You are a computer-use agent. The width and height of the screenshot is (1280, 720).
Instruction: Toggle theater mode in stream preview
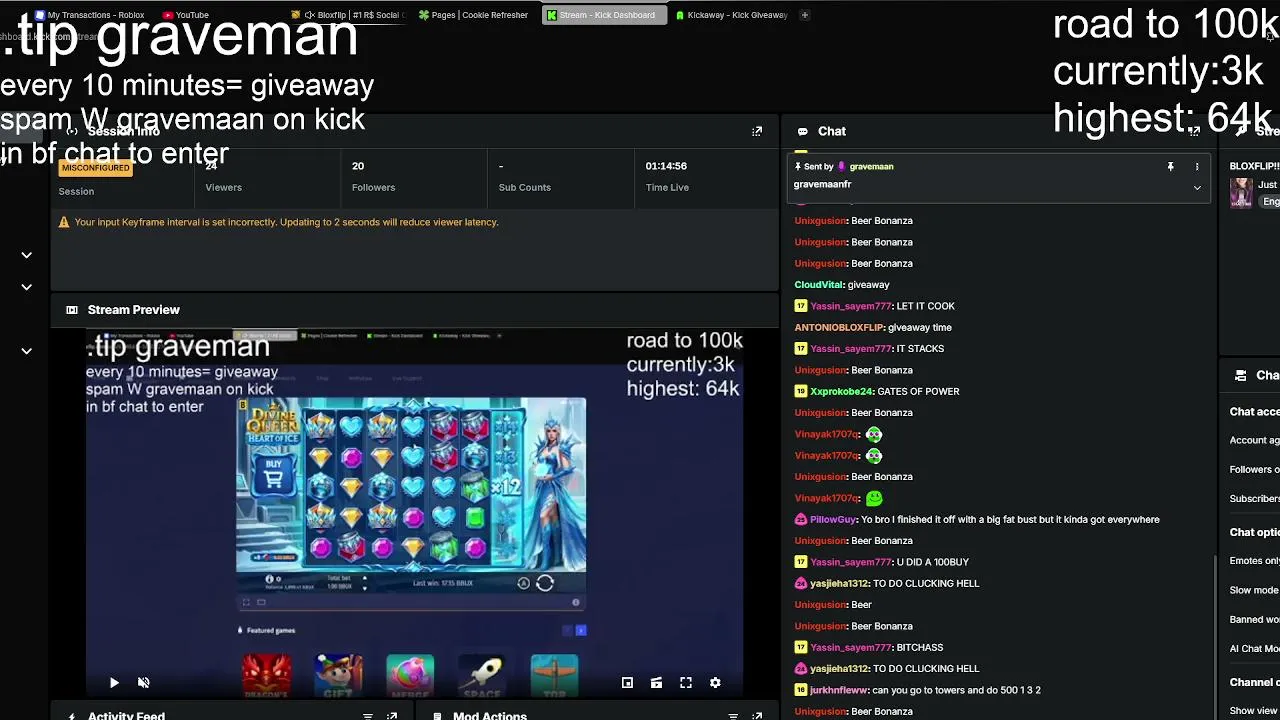[656, 683]
